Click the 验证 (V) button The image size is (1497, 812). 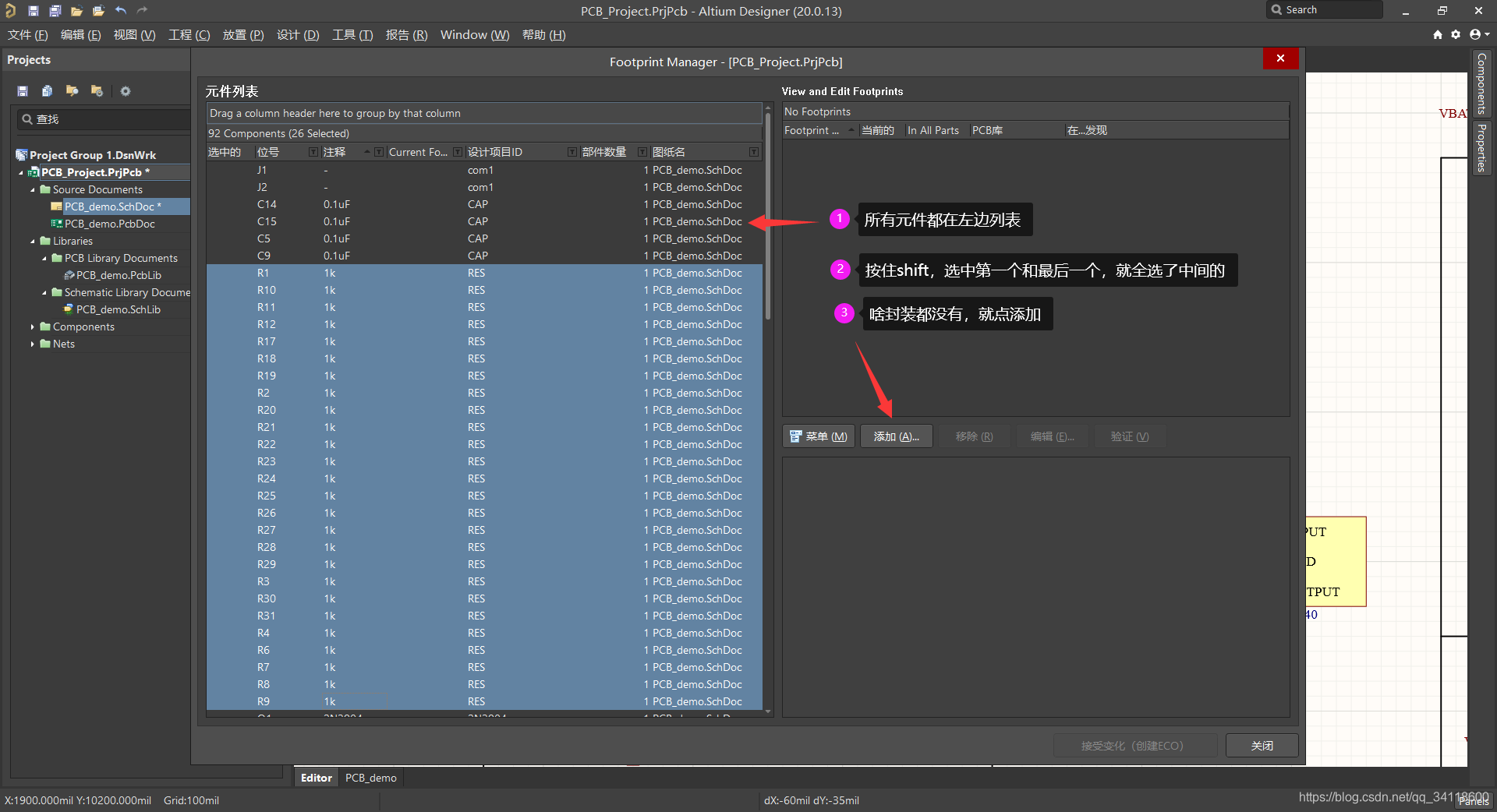coord(1130,436)
